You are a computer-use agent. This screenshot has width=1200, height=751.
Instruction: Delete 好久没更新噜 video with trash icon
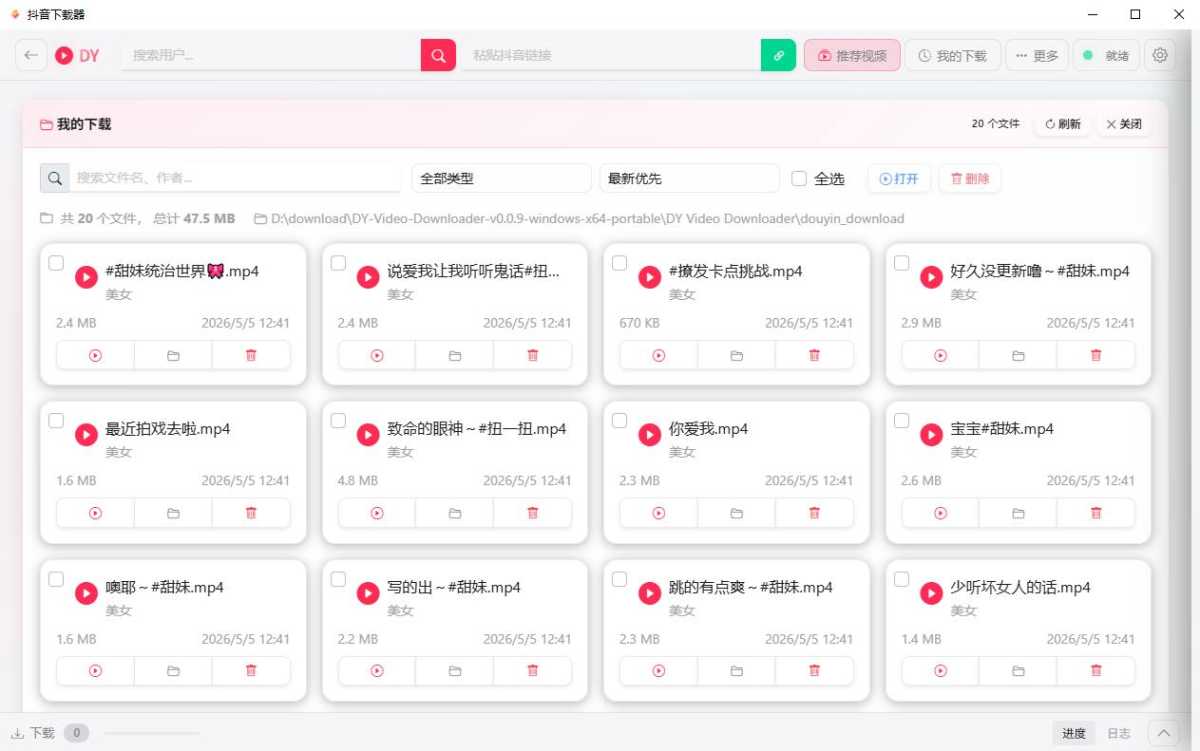tap(1096, 355)
